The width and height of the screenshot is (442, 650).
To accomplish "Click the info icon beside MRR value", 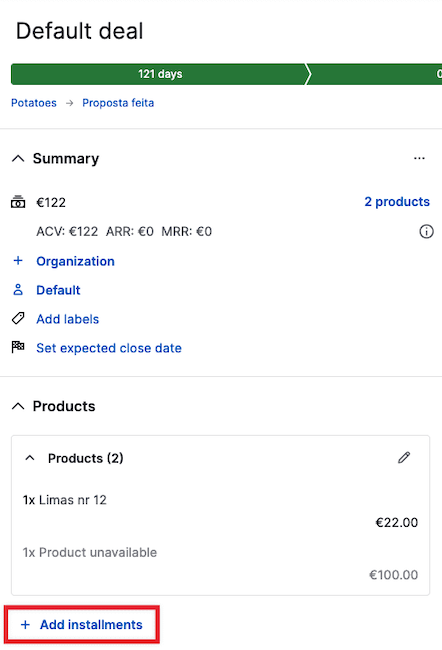I will (426, 231).
